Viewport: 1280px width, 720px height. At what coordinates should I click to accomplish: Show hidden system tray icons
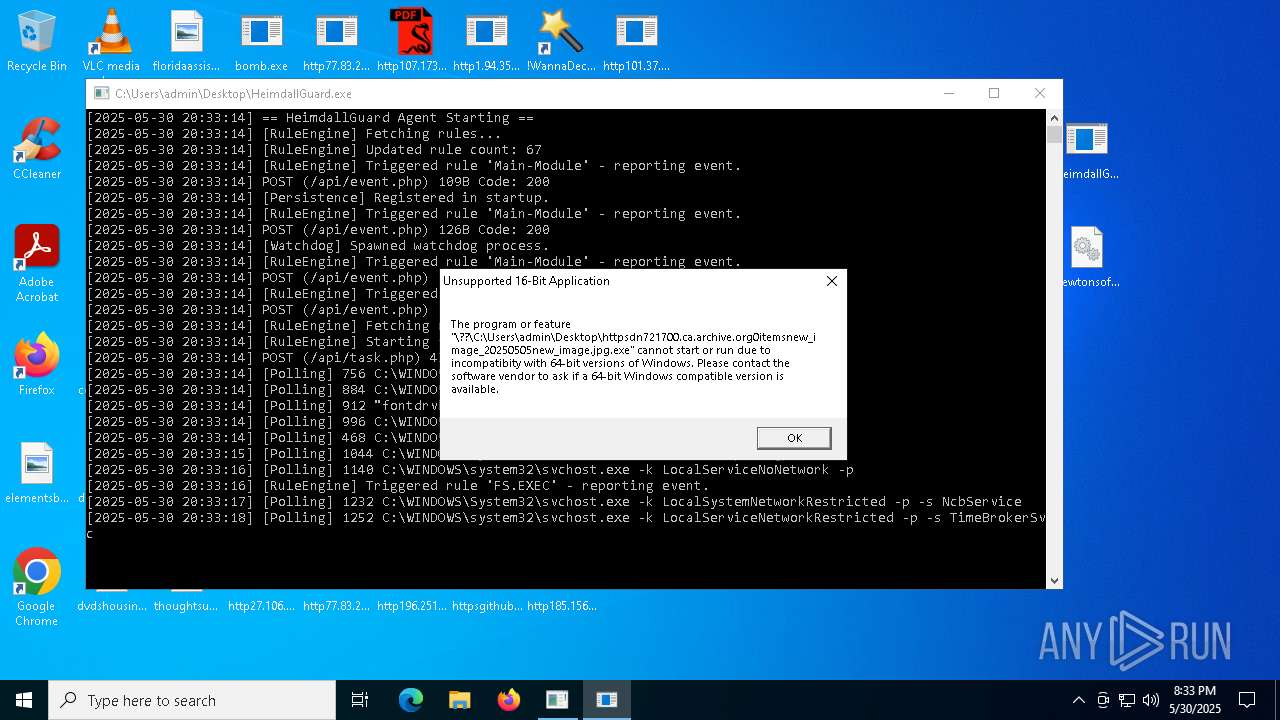coord(1078,700)
